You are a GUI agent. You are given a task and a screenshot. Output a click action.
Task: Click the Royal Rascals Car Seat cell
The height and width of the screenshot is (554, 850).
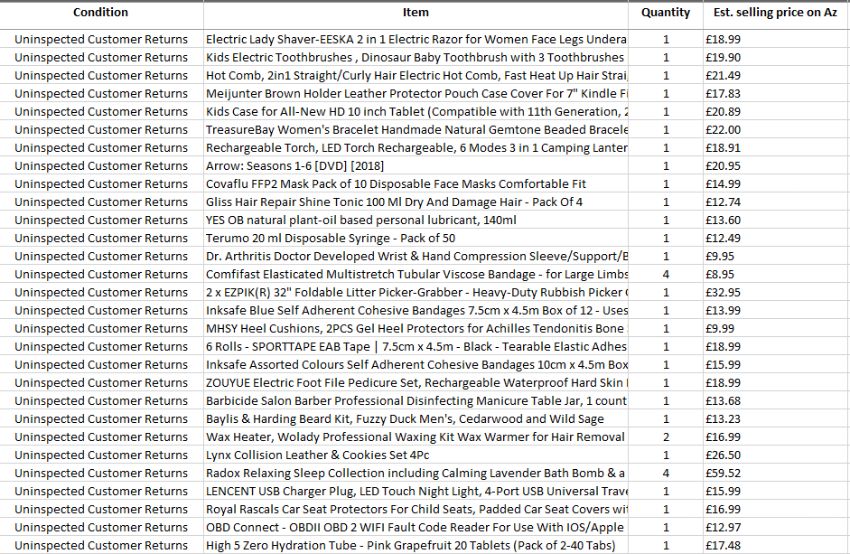(416, 509)
